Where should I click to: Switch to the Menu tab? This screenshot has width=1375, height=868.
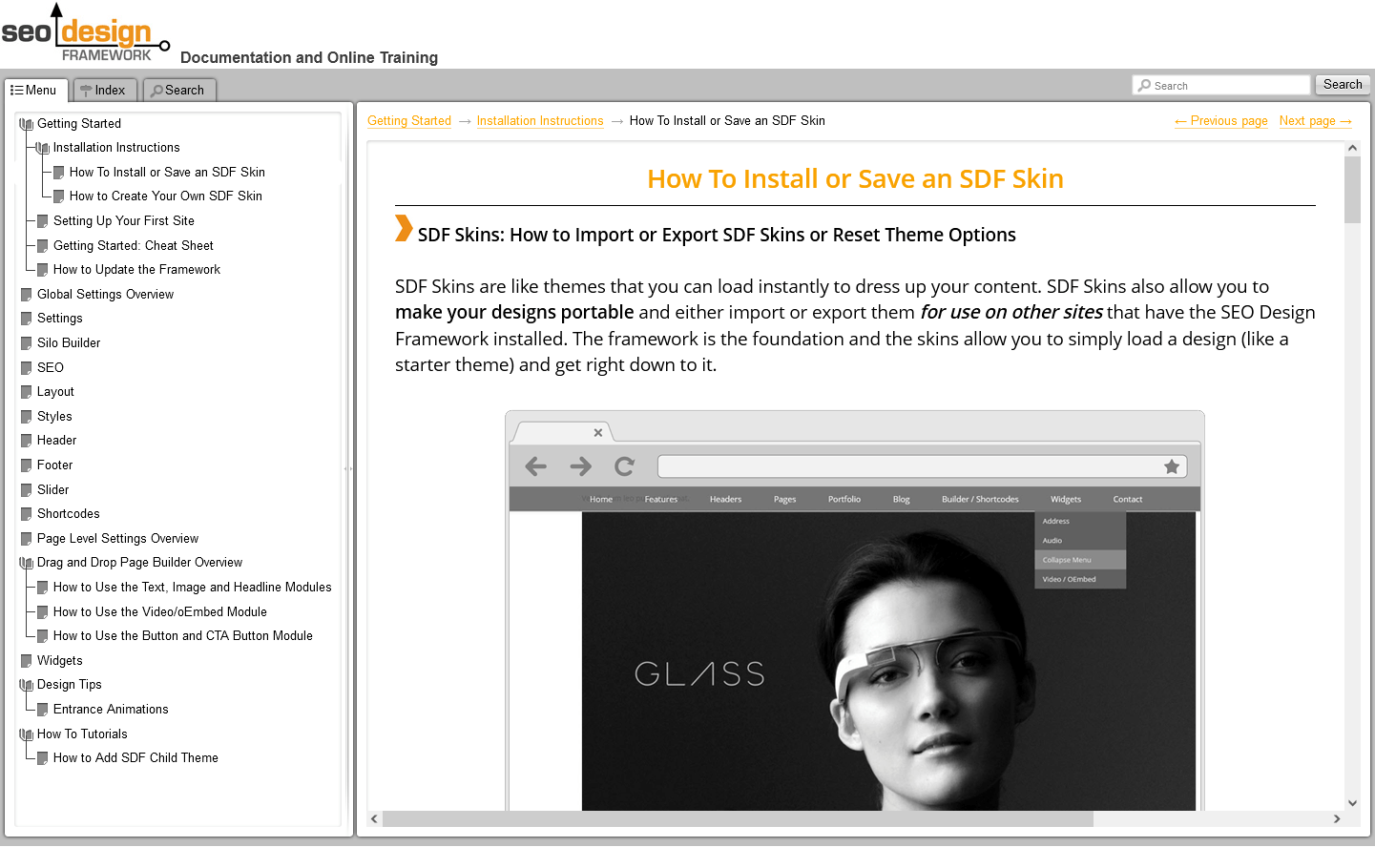point(34,90)
